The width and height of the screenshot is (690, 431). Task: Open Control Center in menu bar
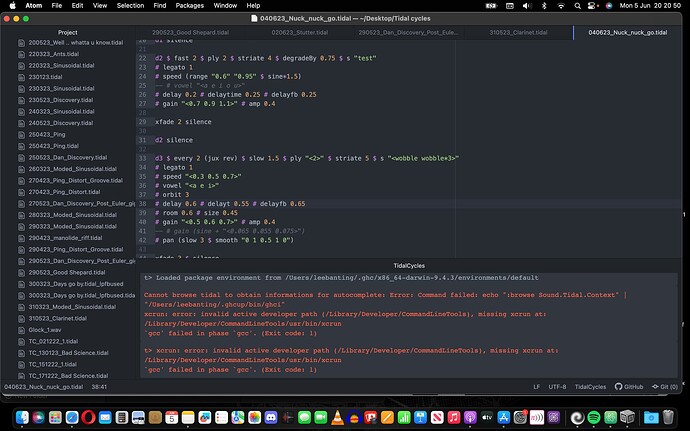click(x=593, y=6)
